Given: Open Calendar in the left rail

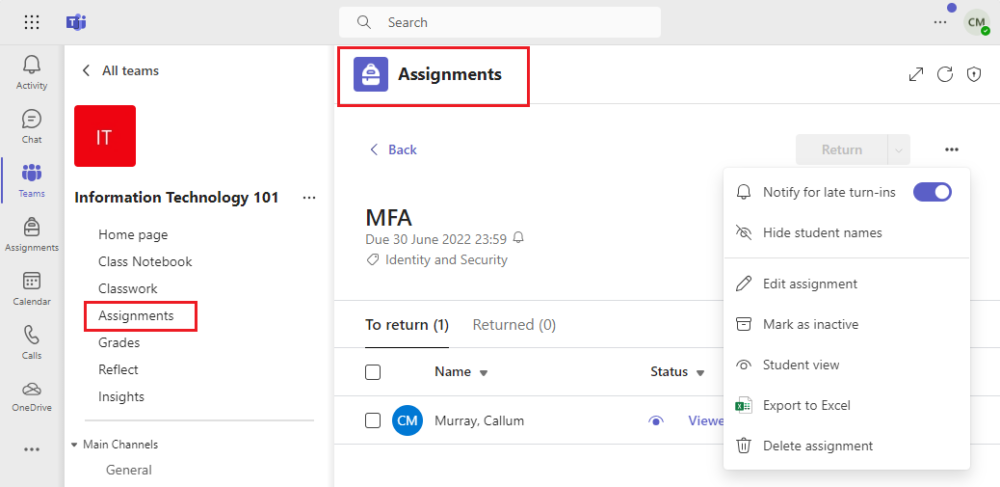Looking at the screenshot, I should point(31,288).
